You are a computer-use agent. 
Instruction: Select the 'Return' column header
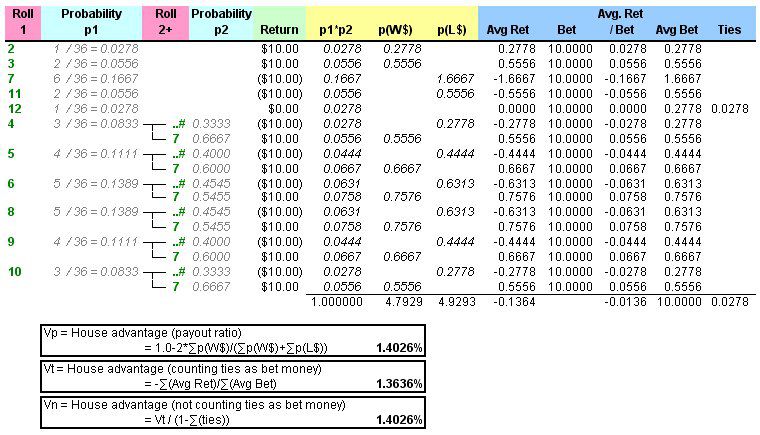pyautogui.click(x=279, y=30)
